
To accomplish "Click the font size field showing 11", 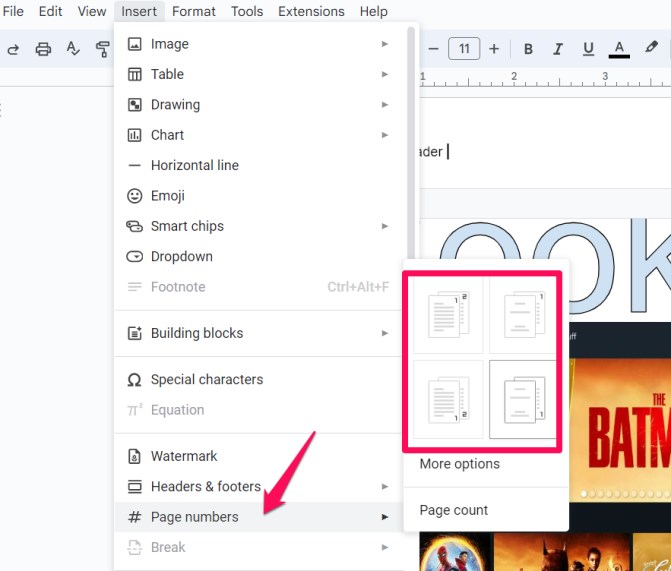I will (464, 49).
